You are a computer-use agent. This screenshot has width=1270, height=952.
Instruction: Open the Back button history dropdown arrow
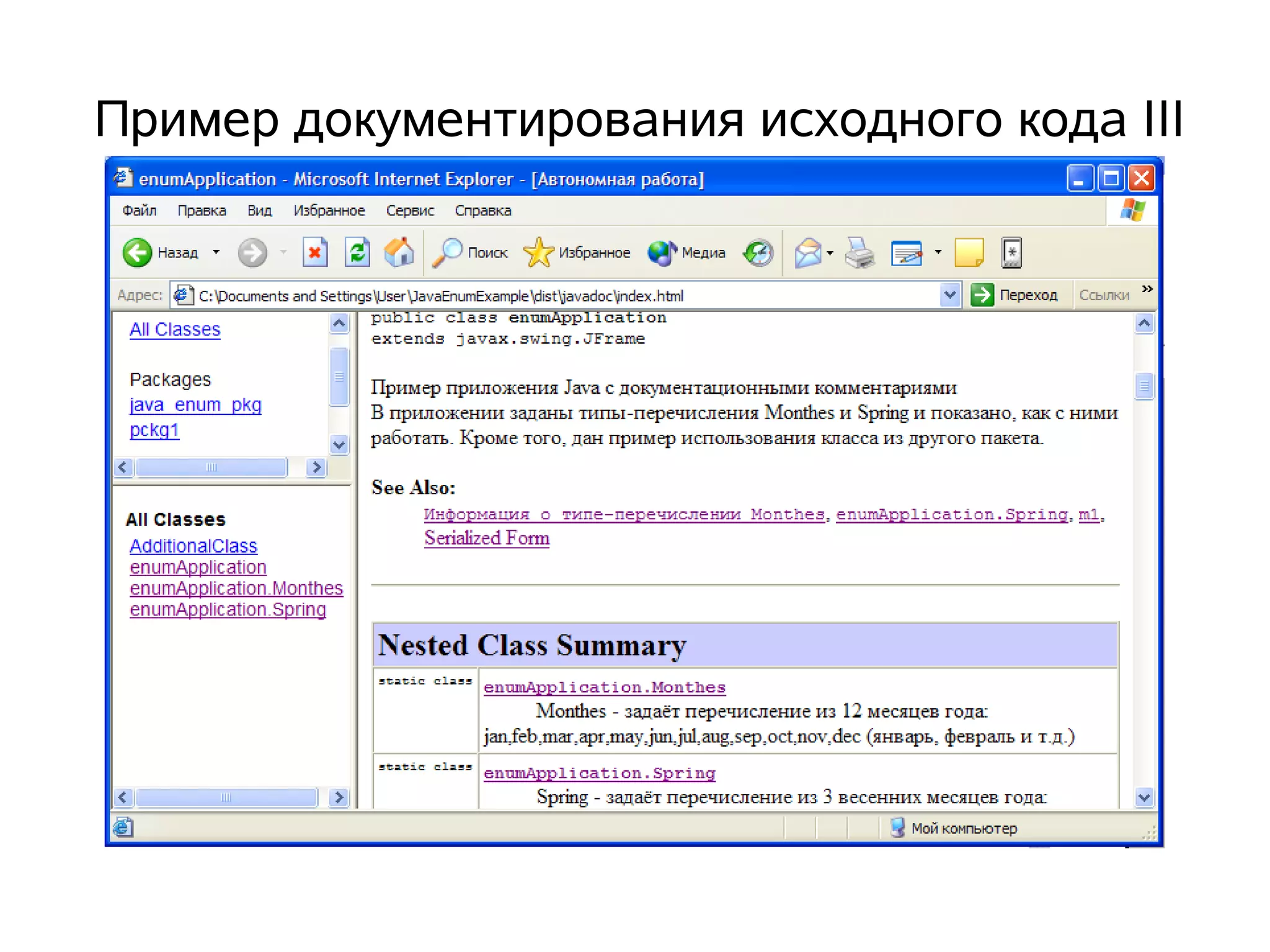click(216, 252)
